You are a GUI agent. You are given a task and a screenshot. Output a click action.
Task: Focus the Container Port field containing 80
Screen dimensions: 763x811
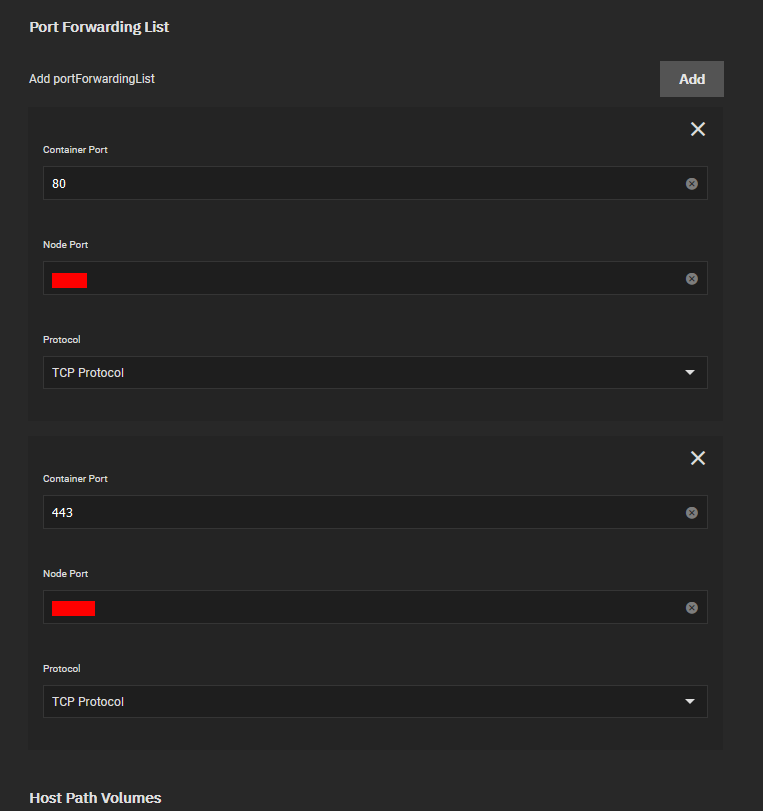coord(360,184)
